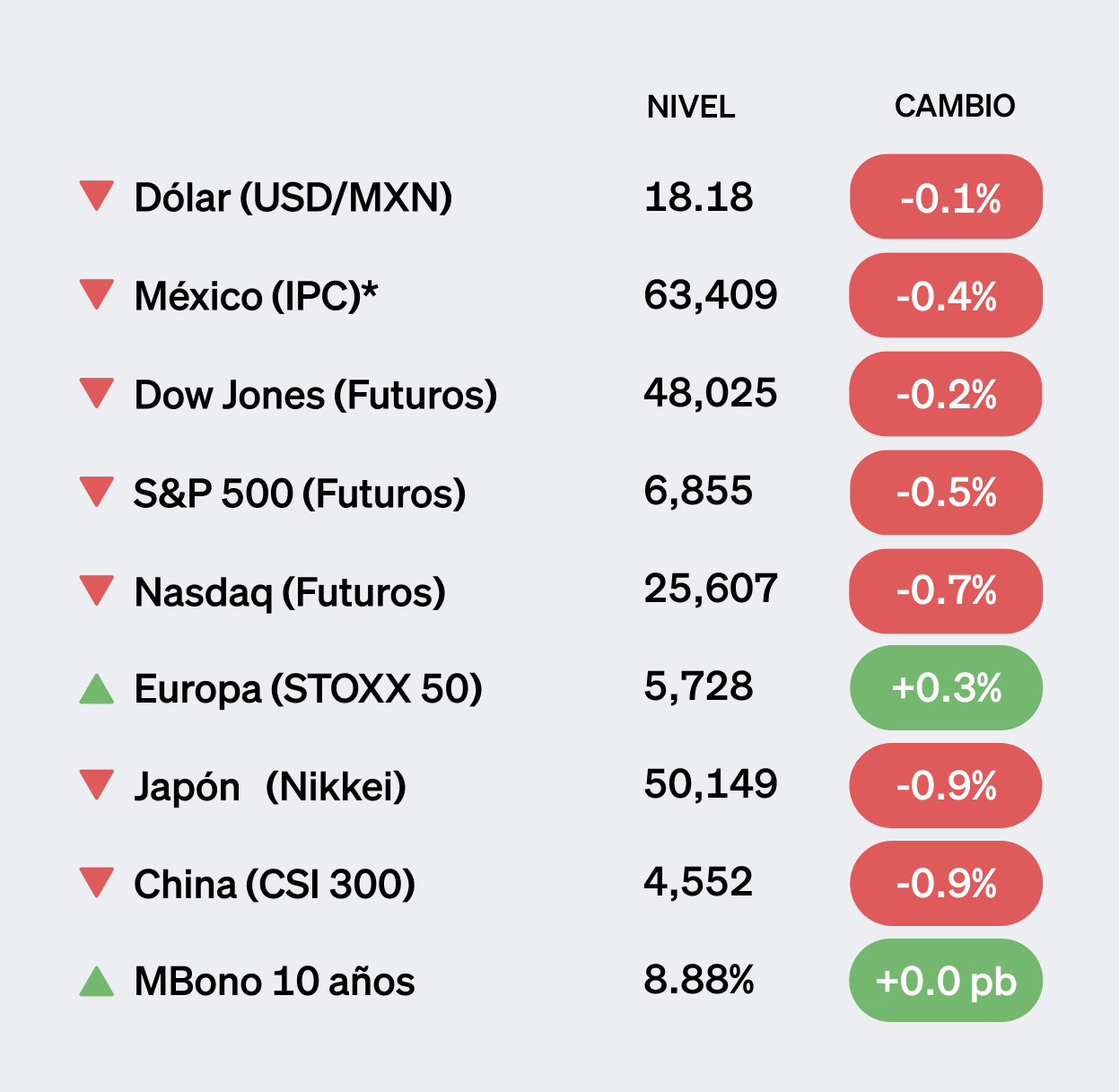Click the Europa (STOXX 50) label

tap(308, 689)
